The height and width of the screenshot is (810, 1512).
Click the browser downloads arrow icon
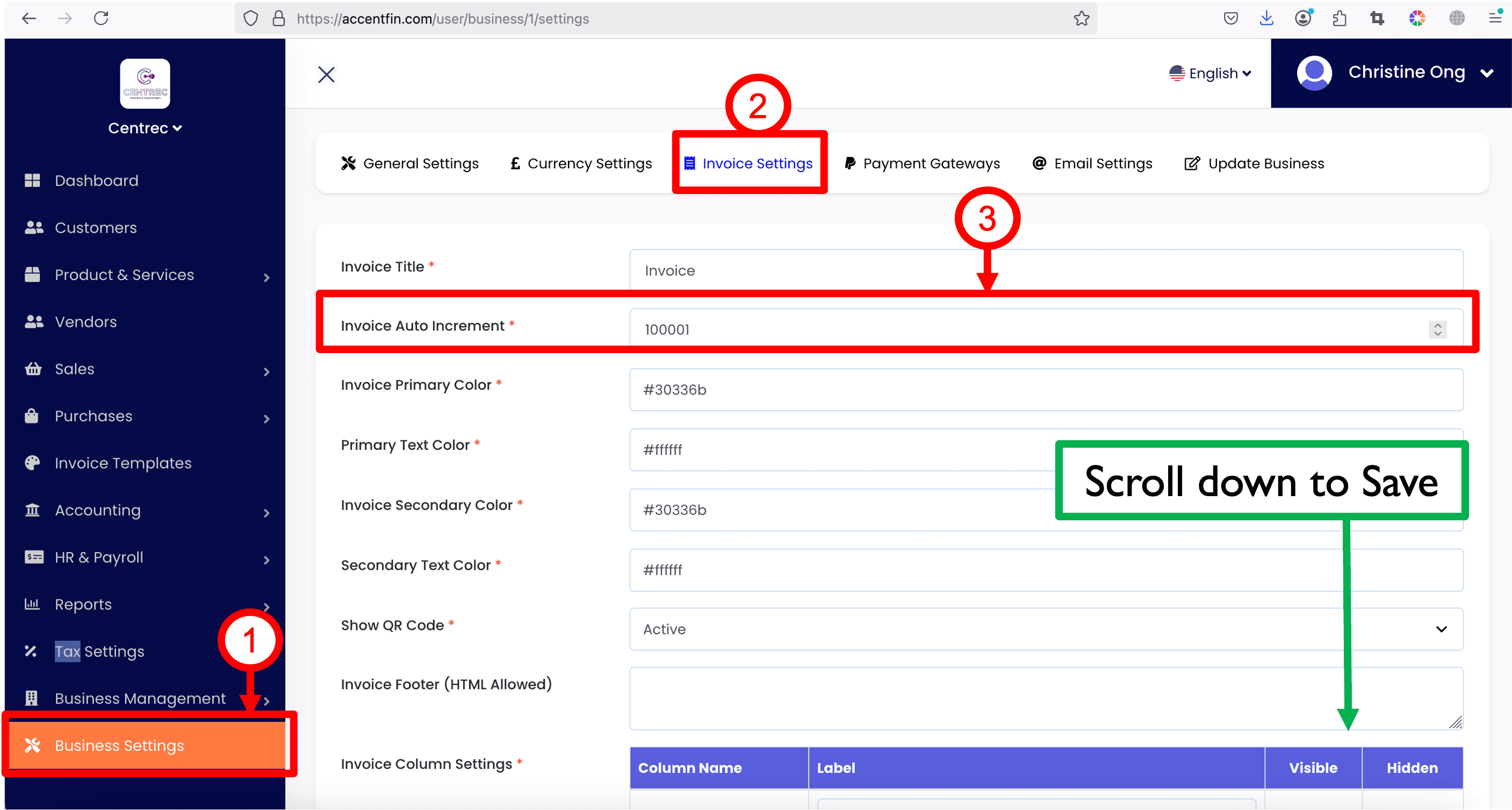[1266, 19]
